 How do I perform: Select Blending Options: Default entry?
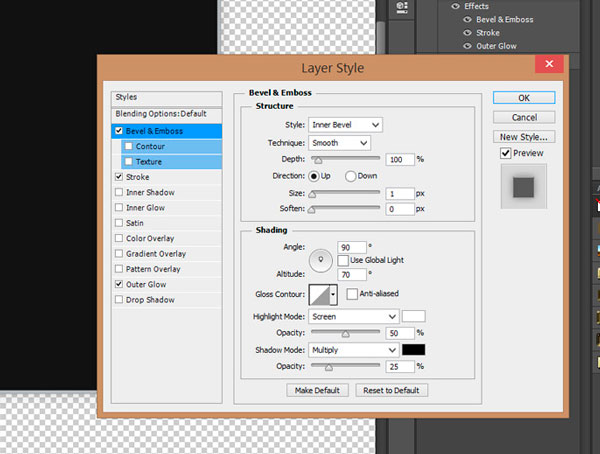166,114
